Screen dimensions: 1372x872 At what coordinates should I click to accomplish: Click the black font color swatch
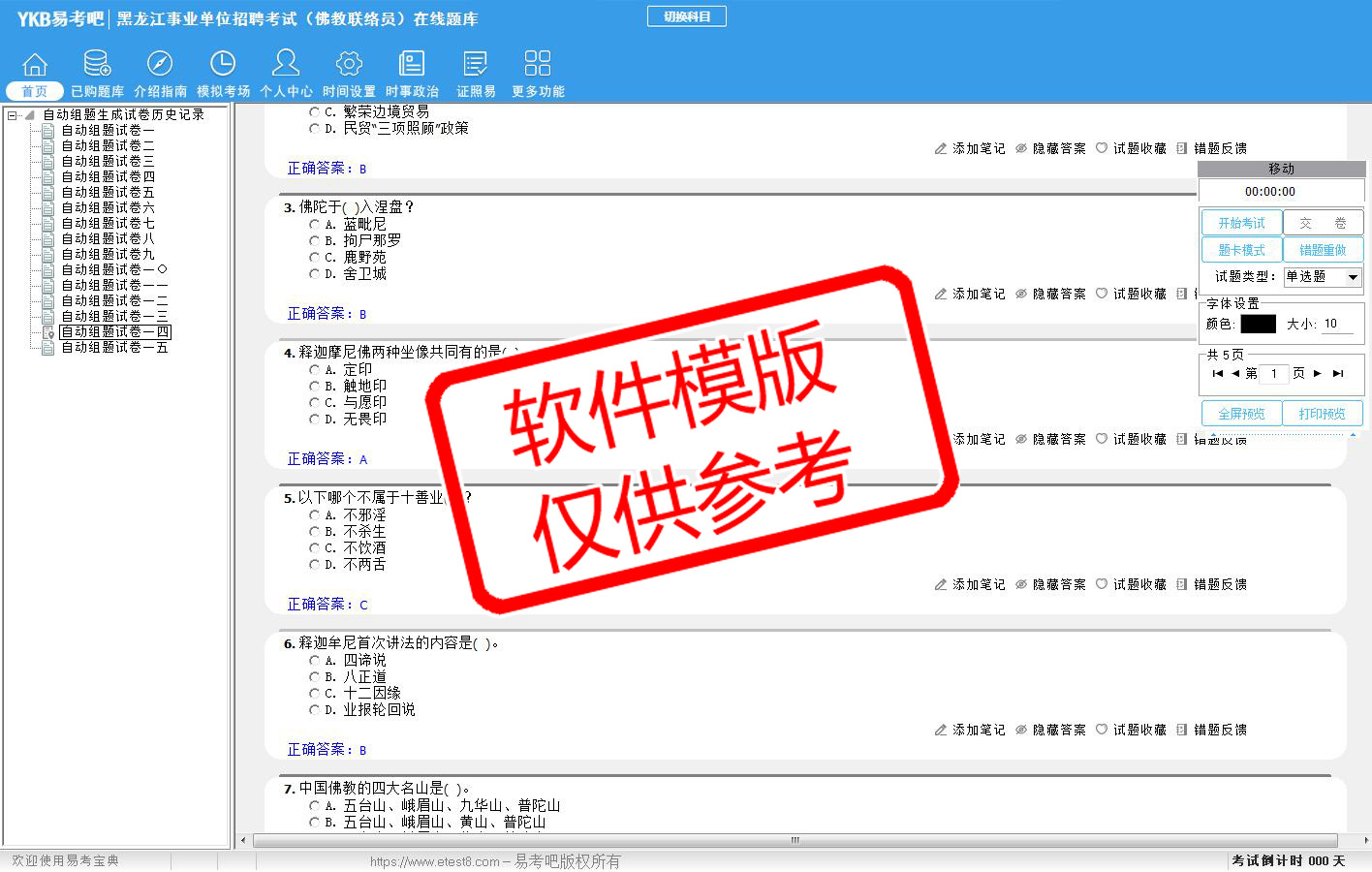1258,325
